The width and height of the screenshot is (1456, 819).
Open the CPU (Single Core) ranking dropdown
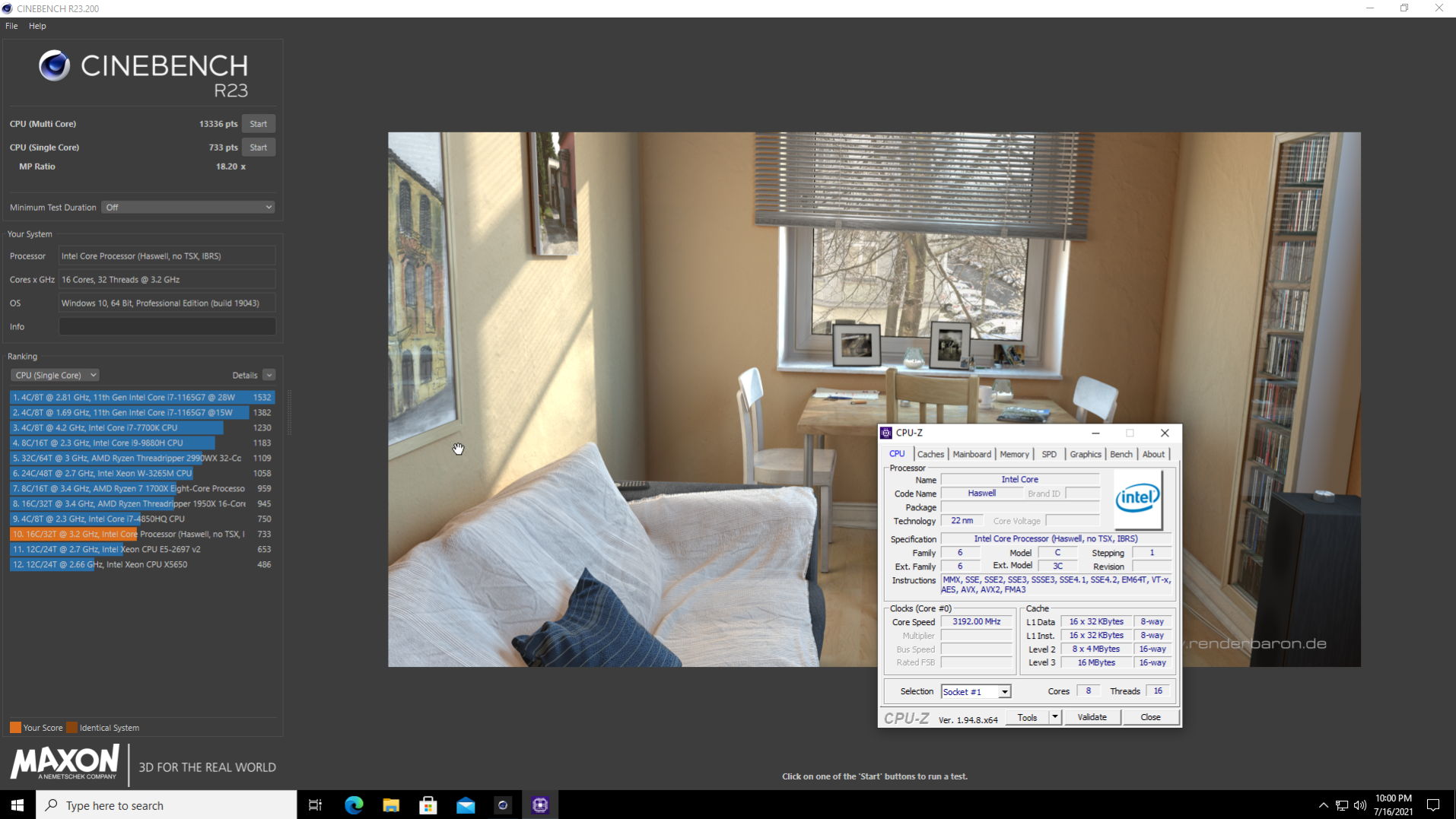[55, 376]
